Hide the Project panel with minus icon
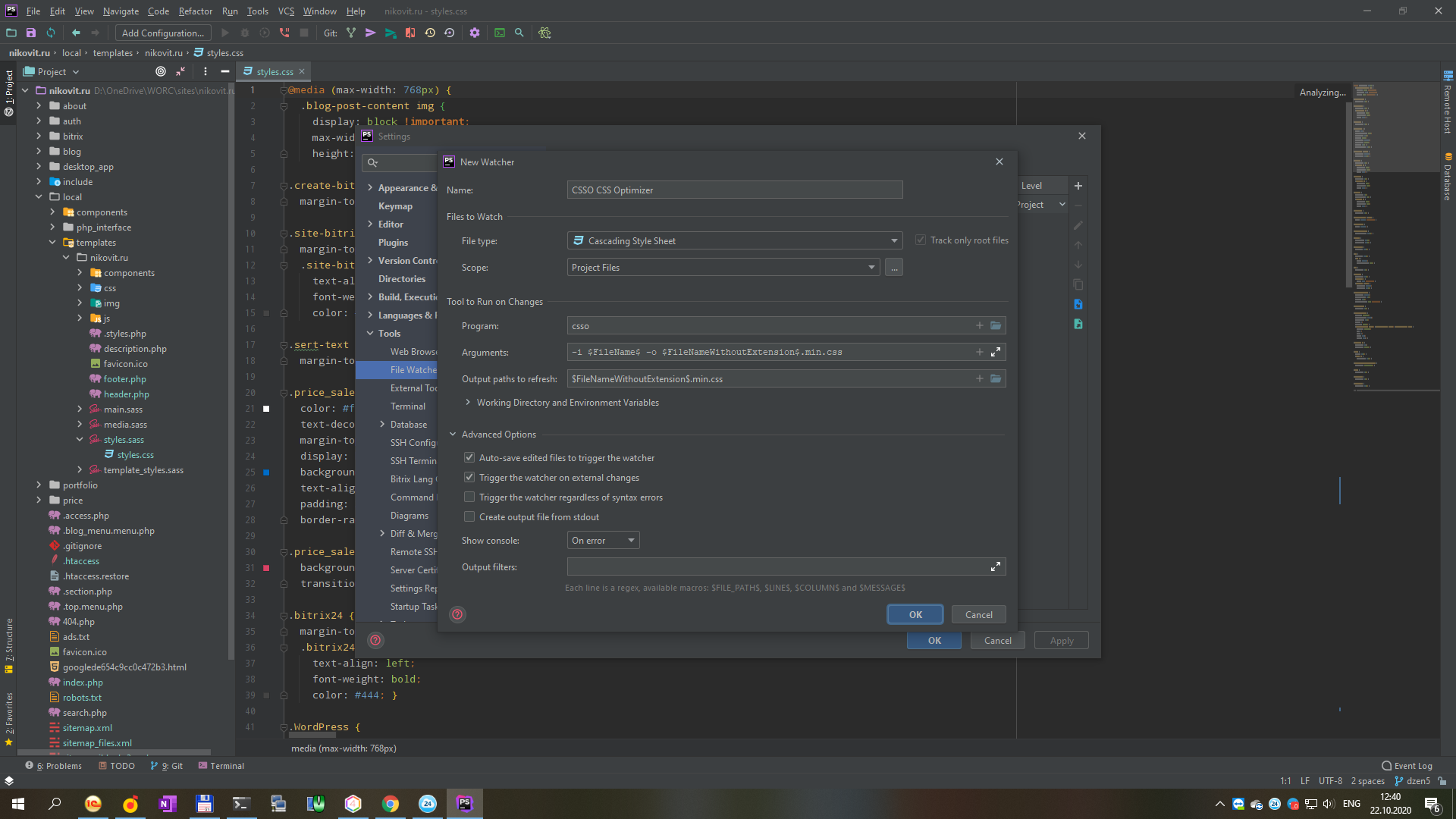1456x819 pixels. click(x=225, y=71)
